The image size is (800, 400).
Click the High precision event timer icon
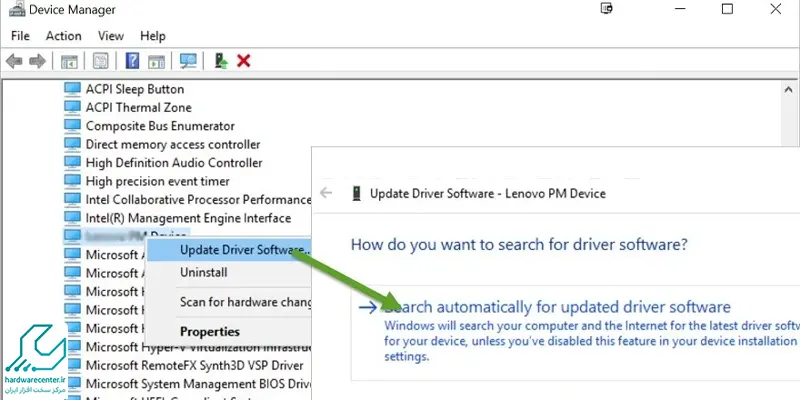tap(72, 181)
